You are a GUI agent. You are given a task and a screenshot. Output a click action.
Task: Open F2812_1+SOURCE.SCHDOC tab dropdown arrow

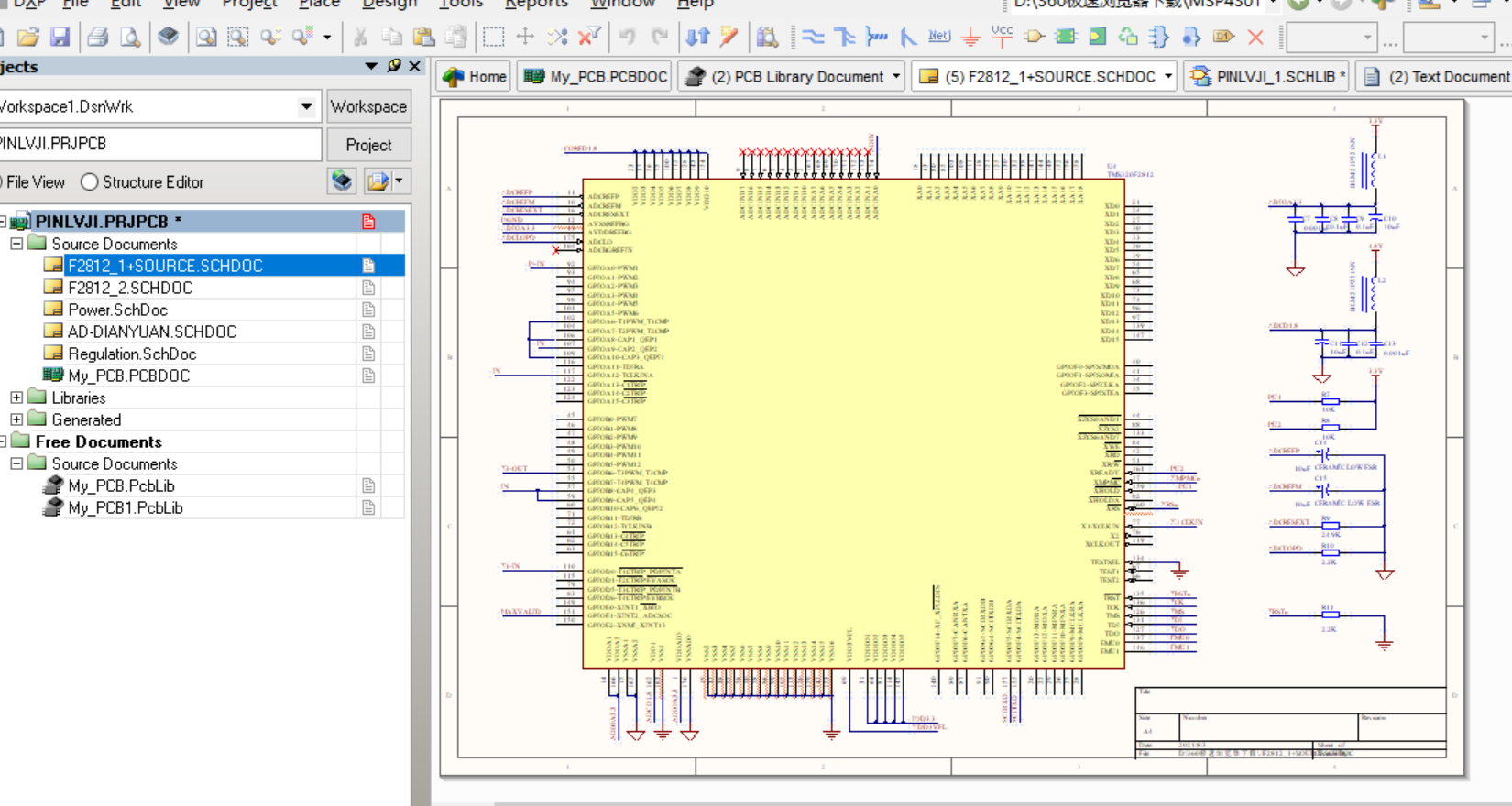(x=1168, y=77)
